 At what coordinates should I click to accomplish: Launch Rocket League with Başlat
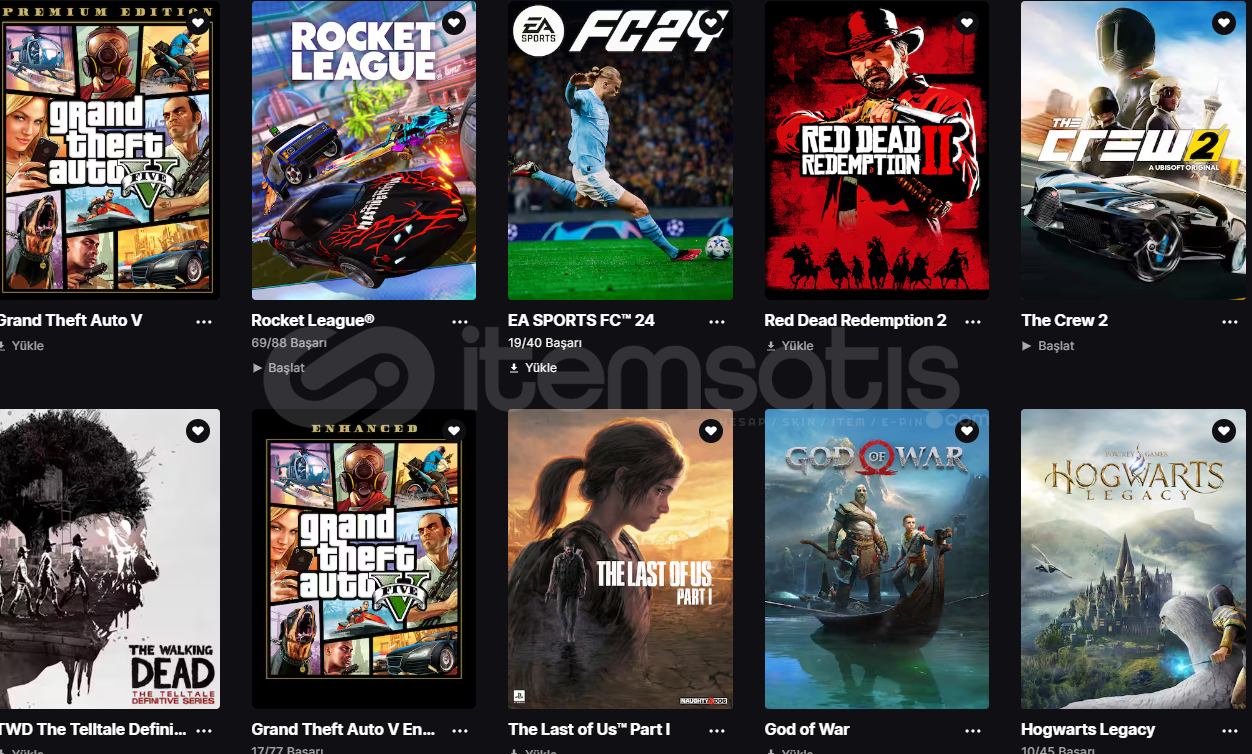279,368
